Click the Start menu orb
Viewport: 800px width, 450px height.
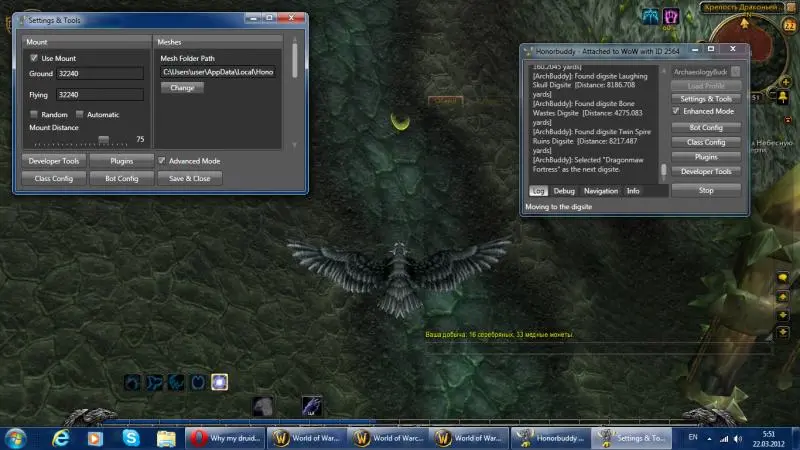pyautogui.click(x=15, y=438)
